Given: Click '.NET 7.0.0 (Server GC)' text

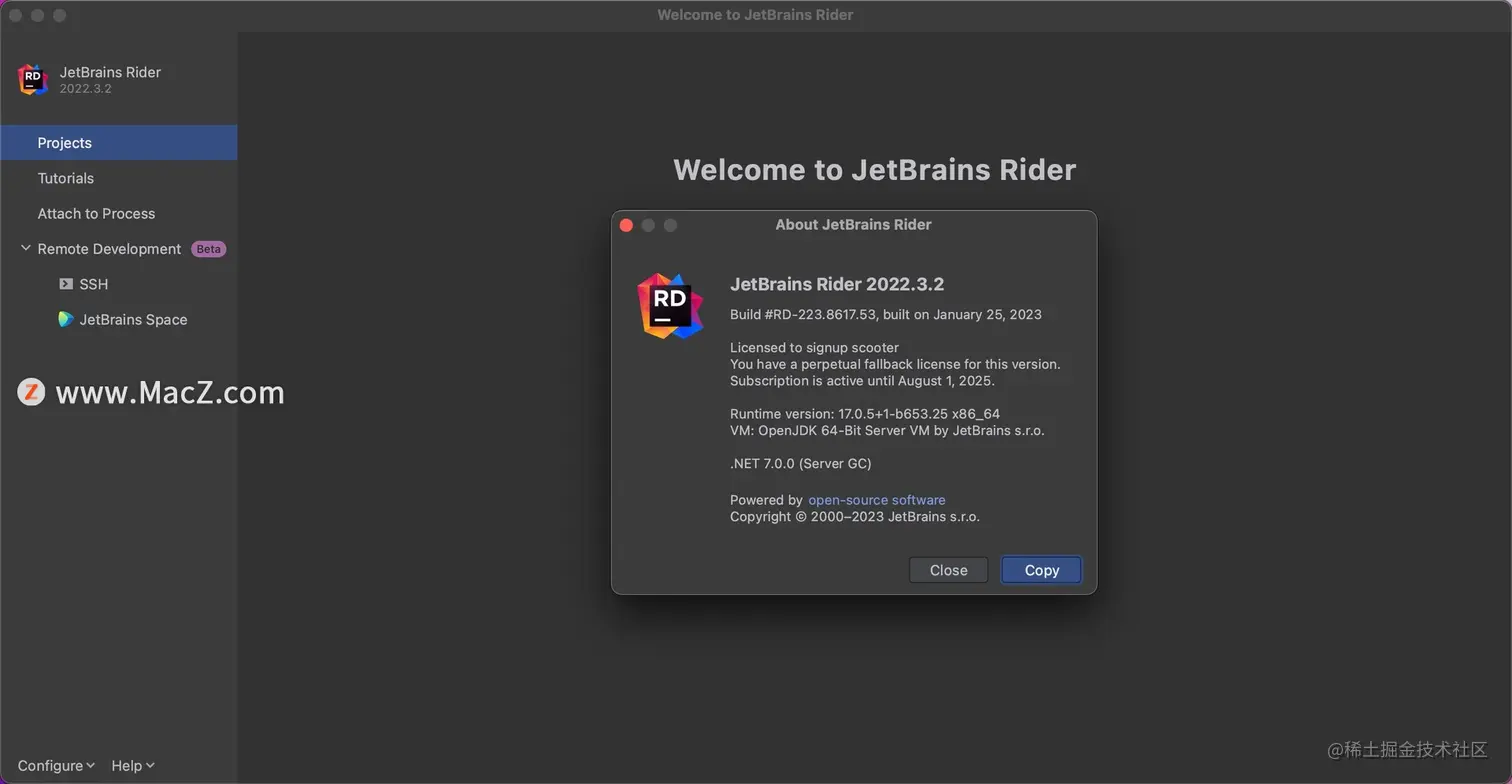Looking at the screenshot, I should (x=801, y=463).
